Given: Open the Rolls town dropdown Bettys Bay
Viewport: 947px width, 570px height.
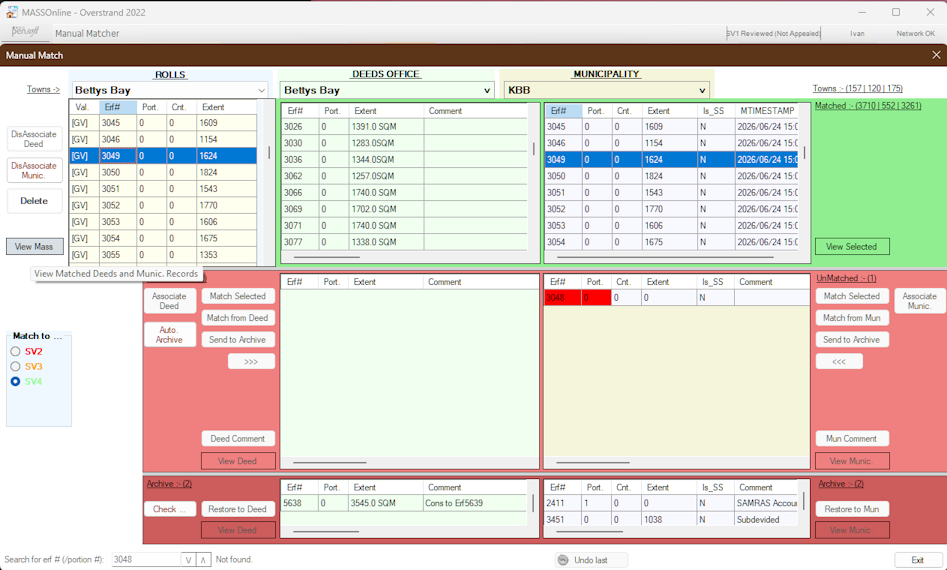Looking at the screenshot, I should [x=170, y=90].
